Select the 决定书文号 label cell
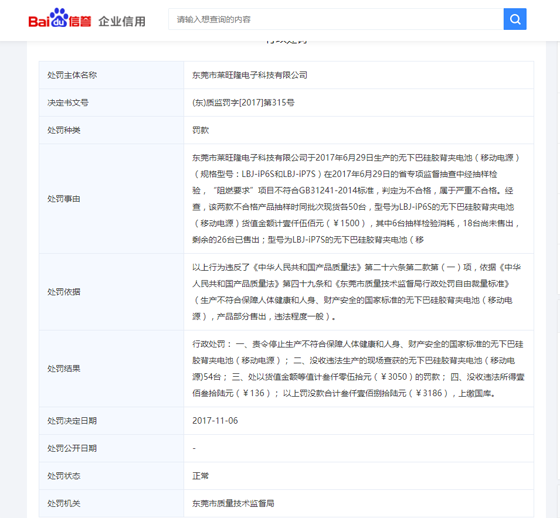 pyautogui.click(x=111, y=103)
